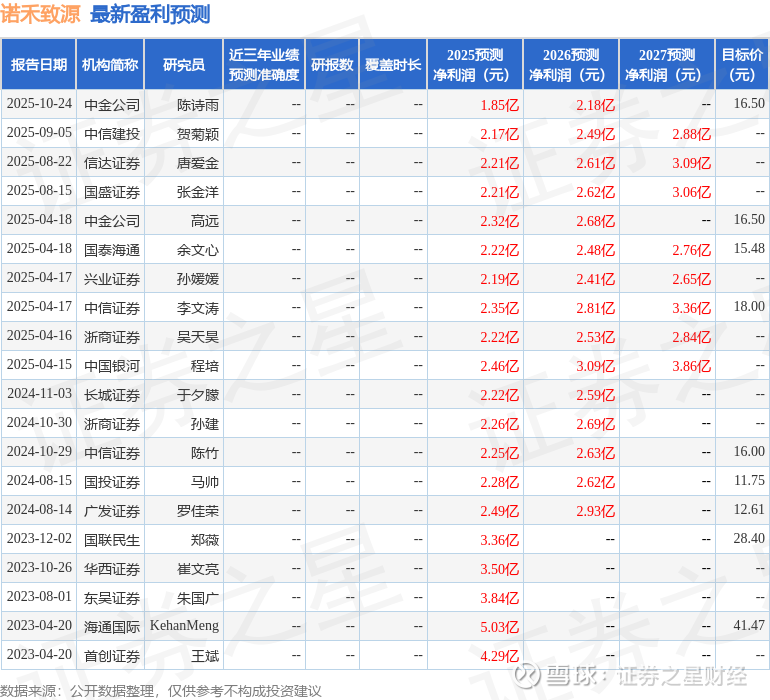Click researcher name KehanMeng
Screen dimensions: 770x700
(x=184, y=625)
